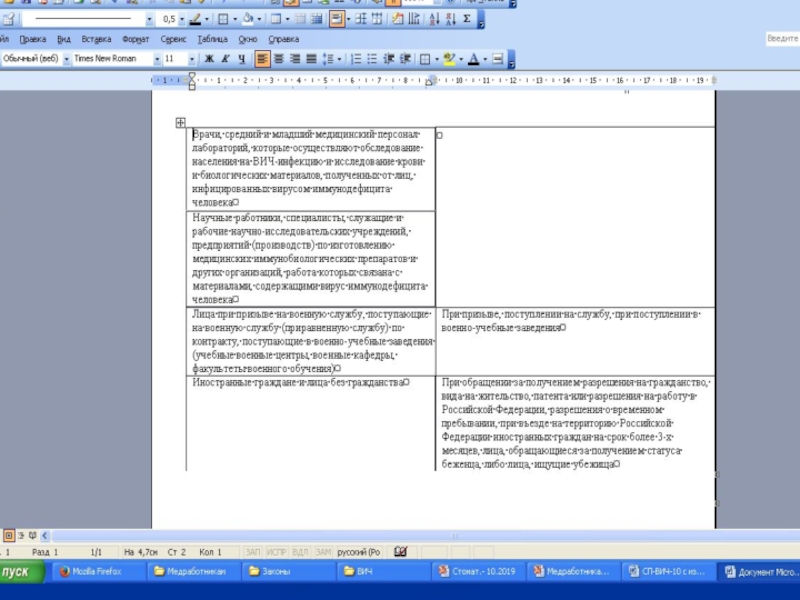Toggle the bulleted list
Viewport: 800px width, 600px height.
[372, 59]
